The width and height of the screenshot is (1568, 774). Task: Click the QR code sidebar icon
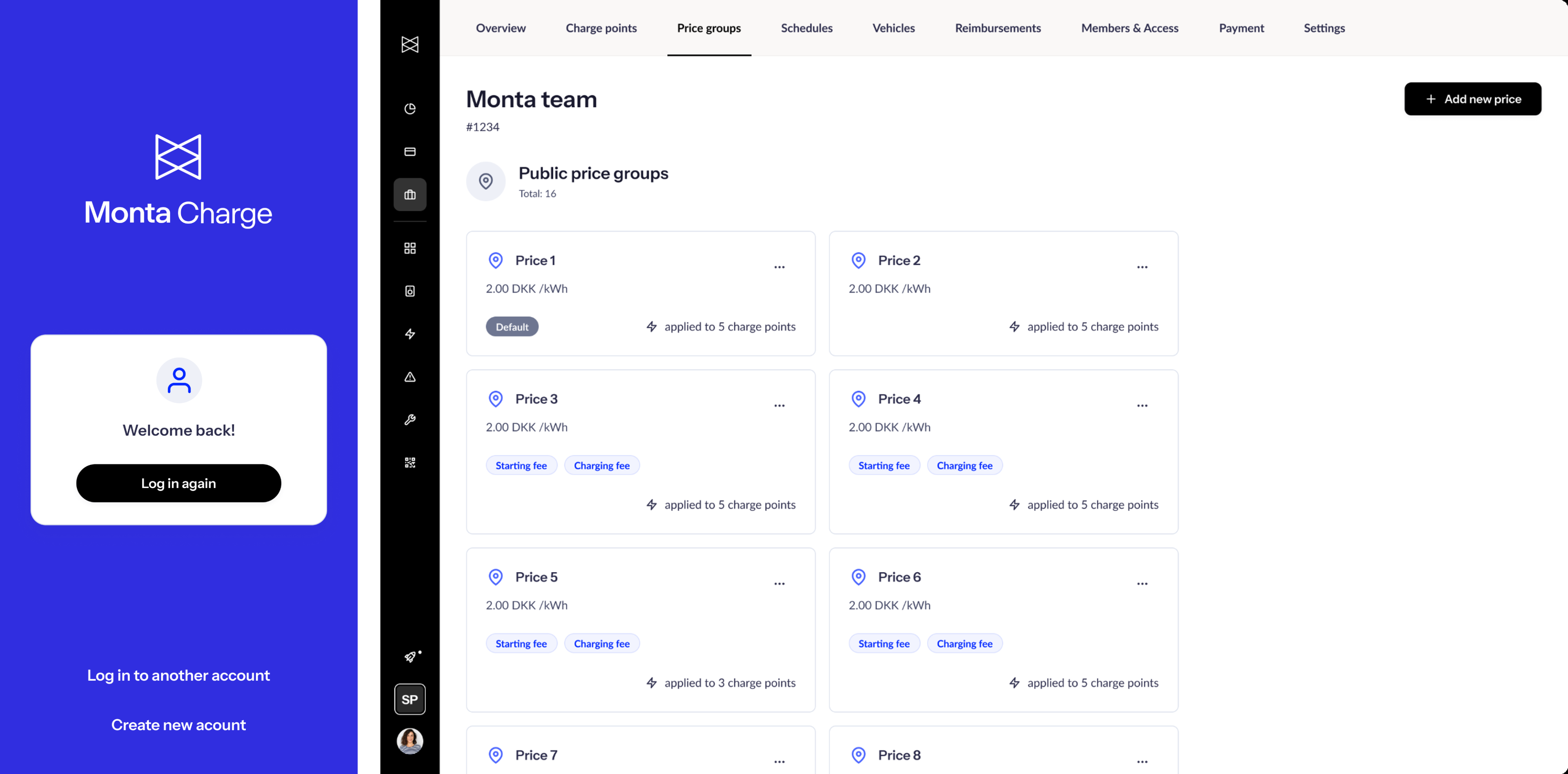tap(410, 462)
